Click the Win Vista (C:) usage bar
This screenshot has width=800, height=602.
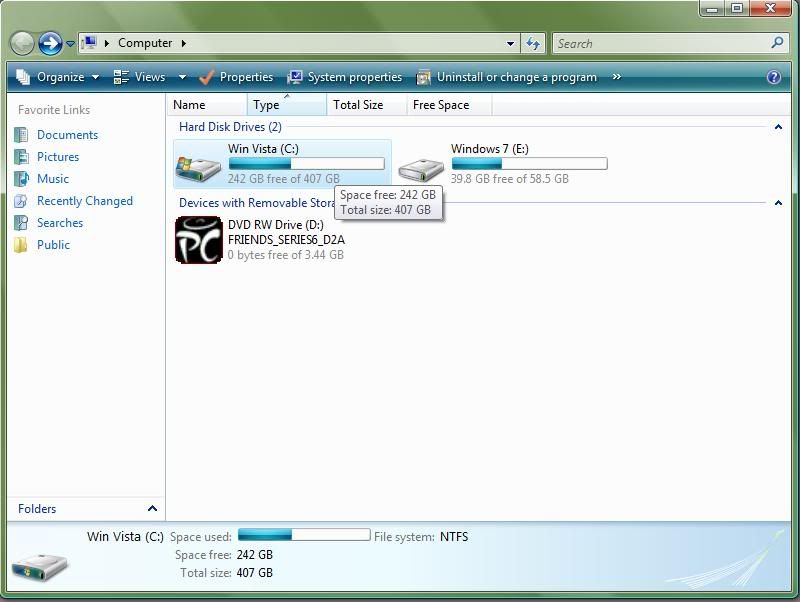point(306,164)
